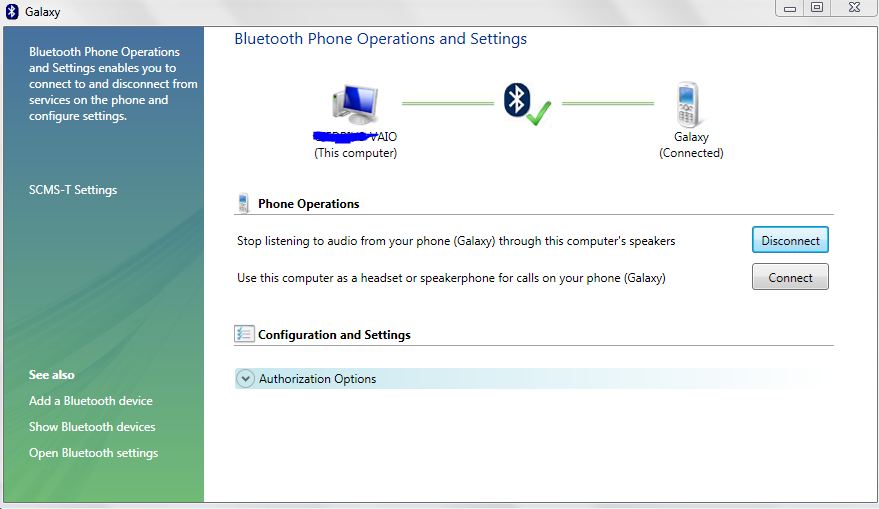Viewport: 879px width, 509px height.
Task: Expand Authorization Options with the chevron
Action: click(245, 379)
